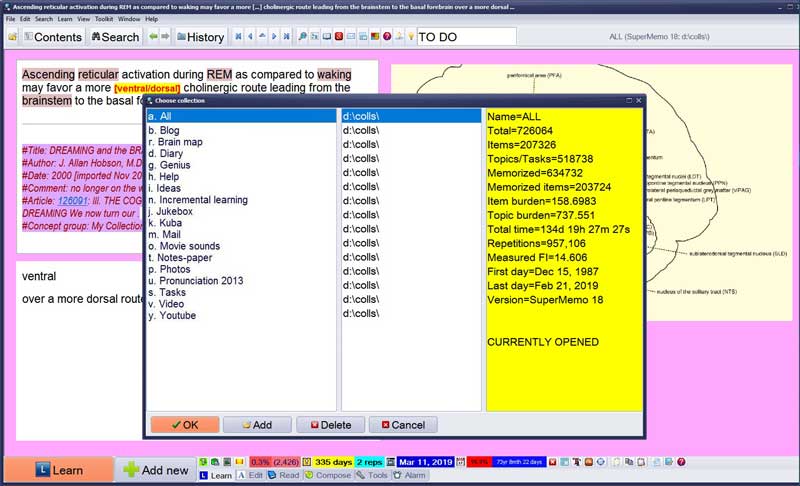Select the Brain map collection

pos(180,142)
